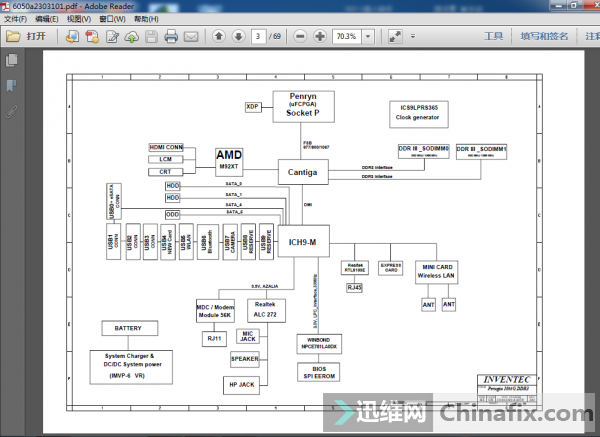
Task: Show bookmarks side panel
Action: [11, 85]
